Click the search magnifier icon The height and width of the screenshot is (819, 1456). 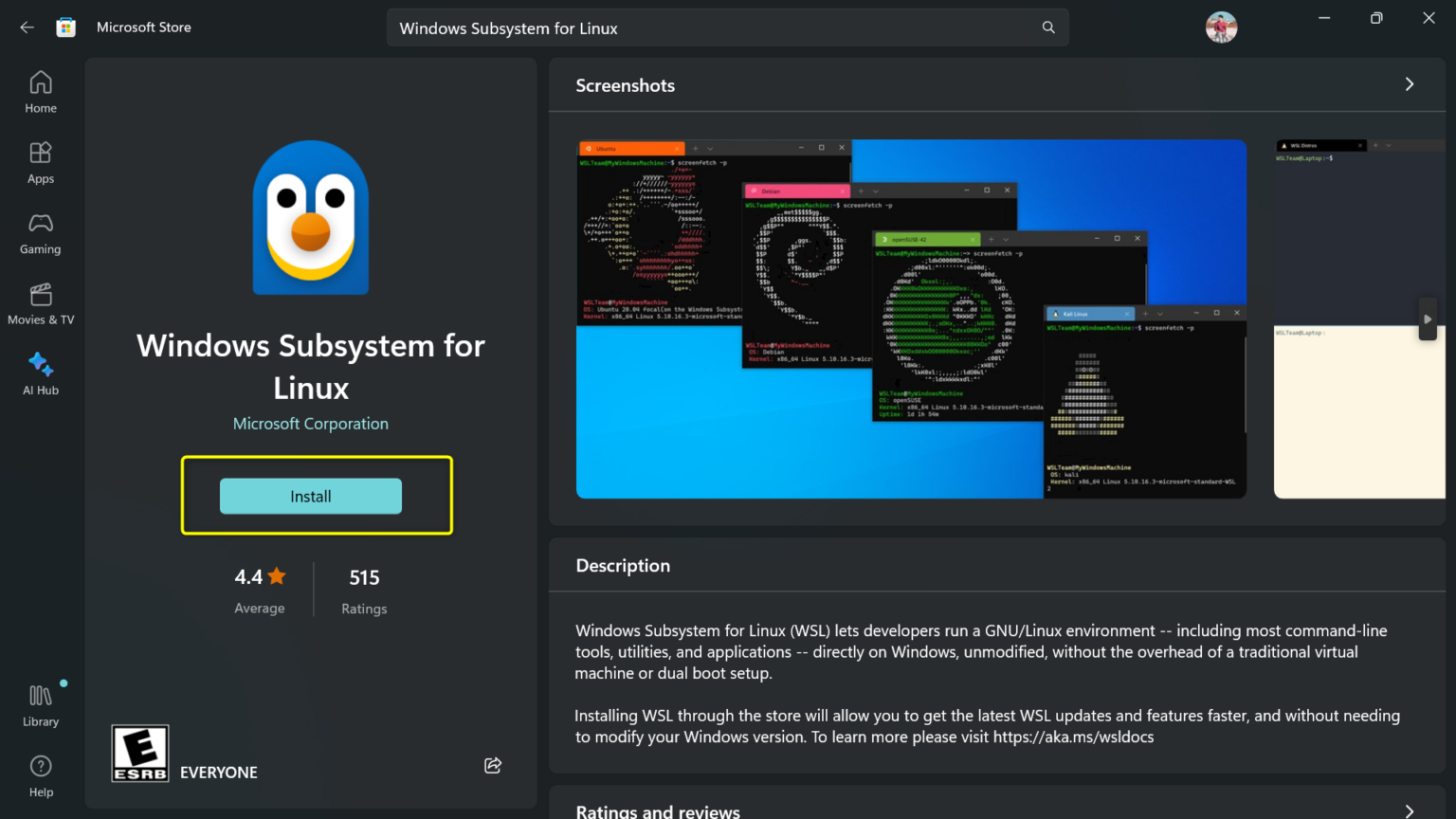tap(1047, 27)
